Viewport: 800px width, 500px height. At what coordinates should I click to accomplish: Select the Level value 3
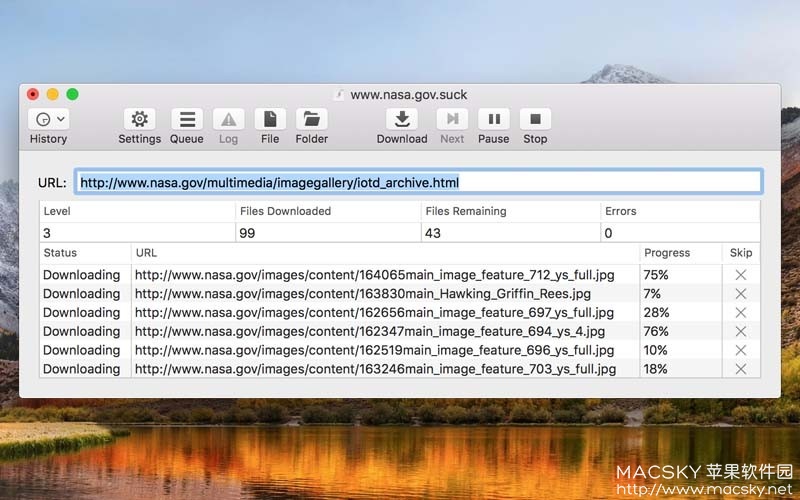click(47, 233)
